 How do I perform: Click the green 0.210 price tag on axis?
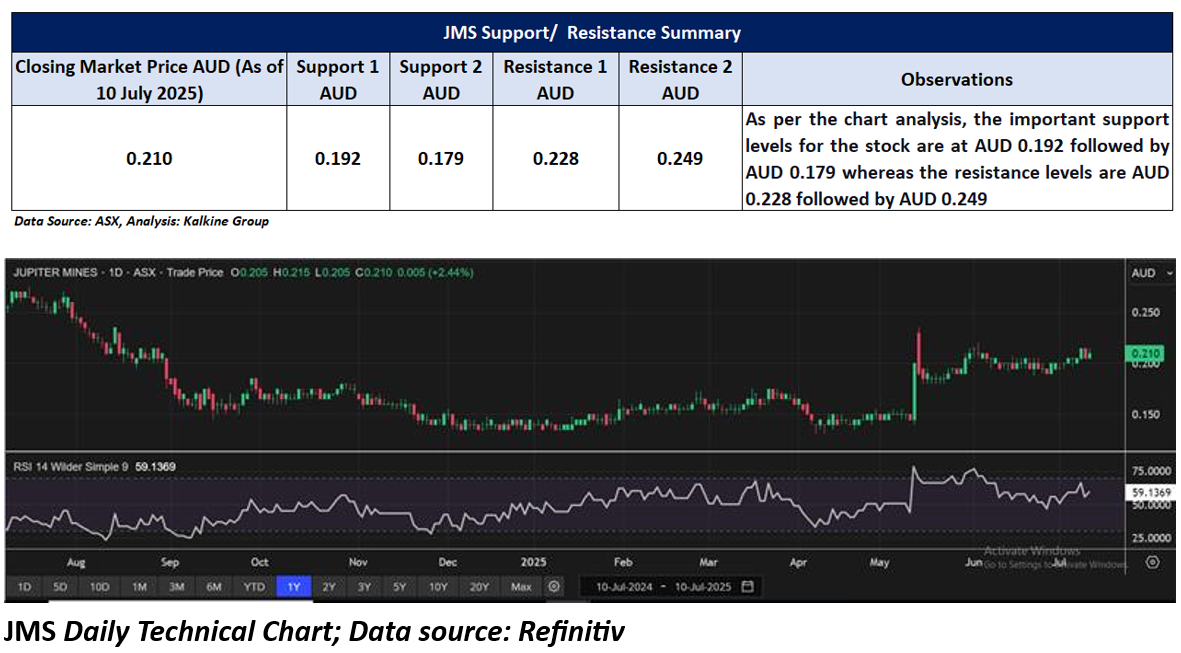point(1145,353)
